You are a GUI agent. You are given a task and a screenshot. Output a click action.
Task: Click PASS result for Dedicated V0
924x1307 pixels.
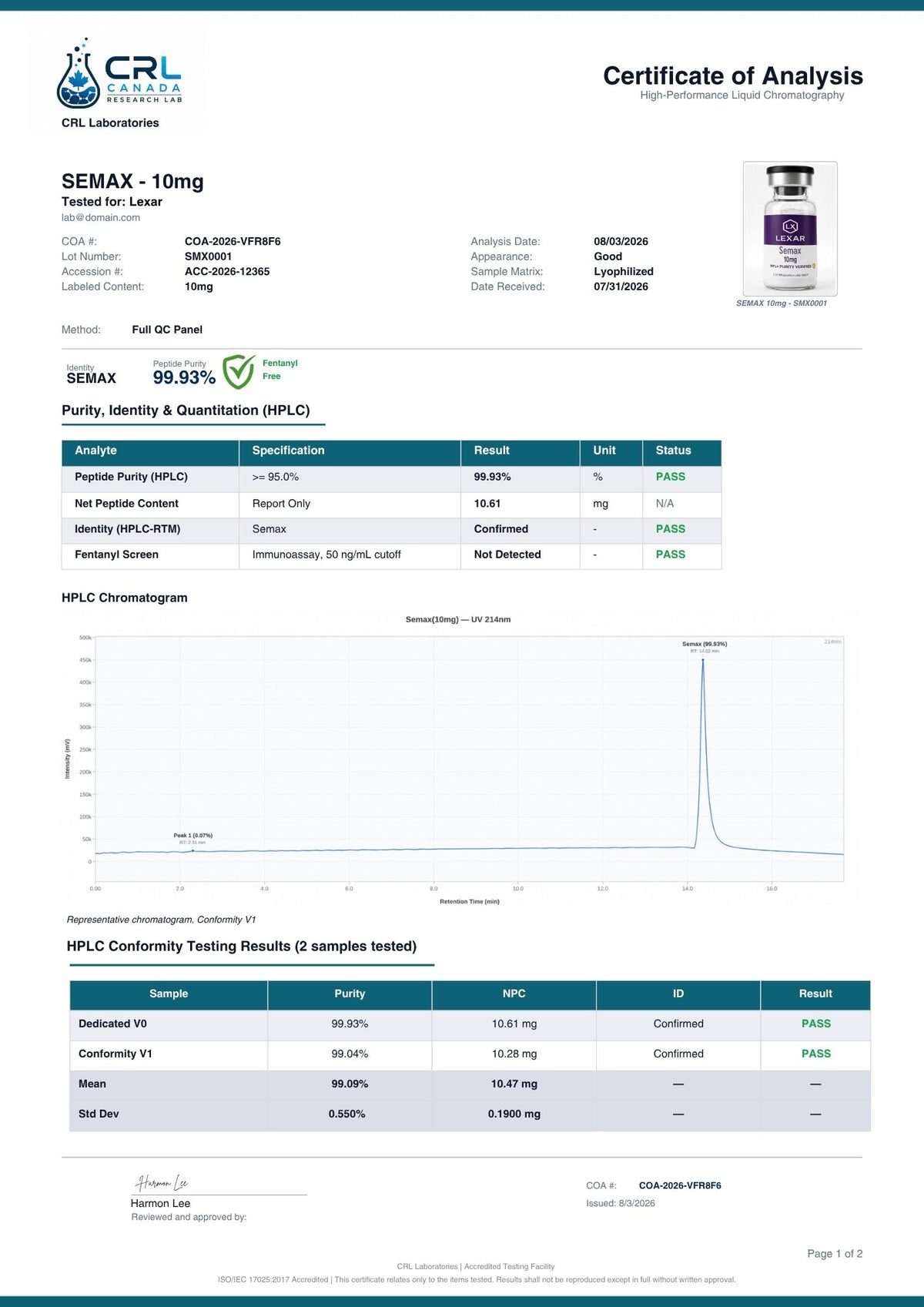[x=815, y=1024]
